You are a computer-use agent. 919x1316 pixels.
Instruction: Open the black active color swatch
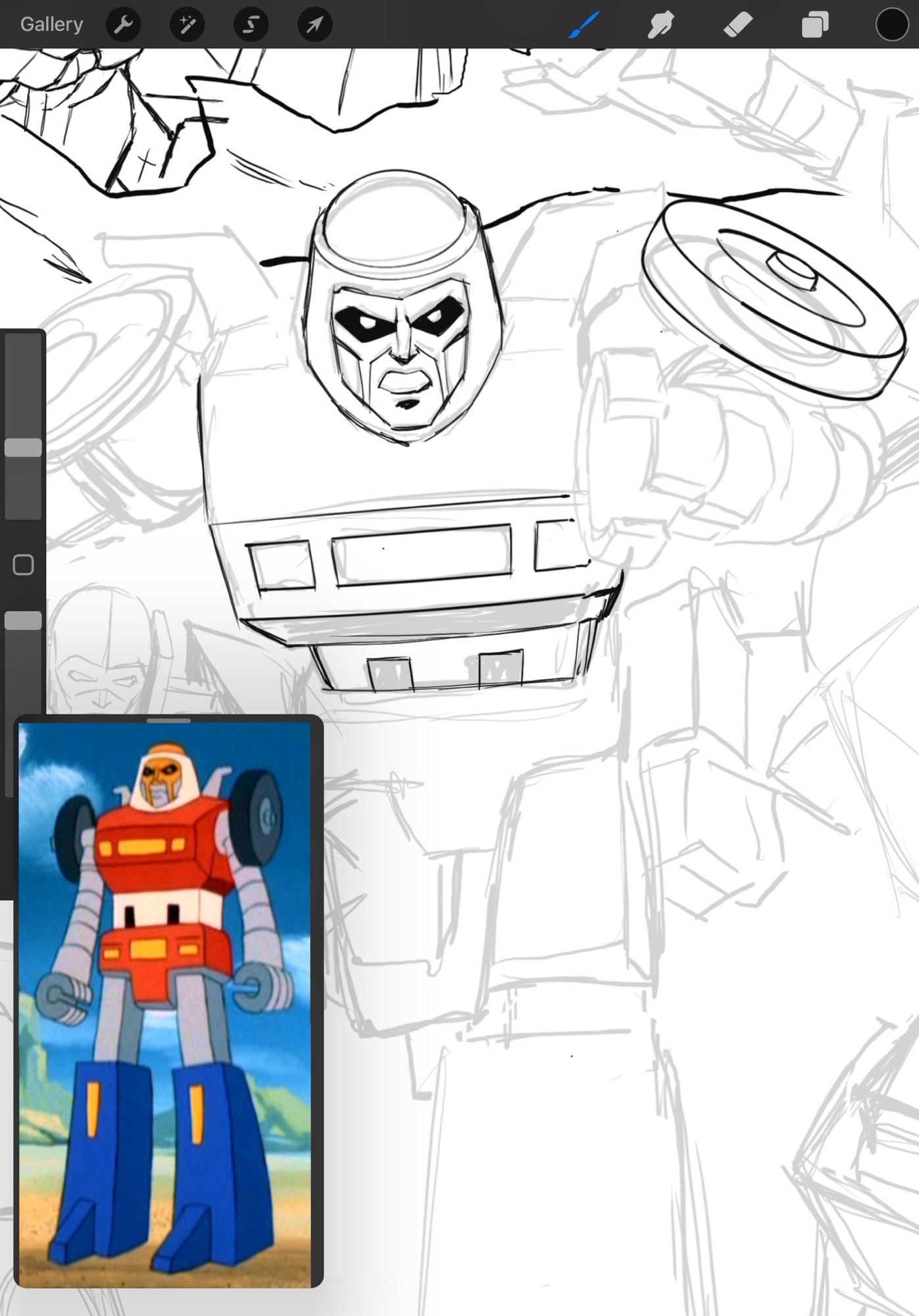pos(891,25)
